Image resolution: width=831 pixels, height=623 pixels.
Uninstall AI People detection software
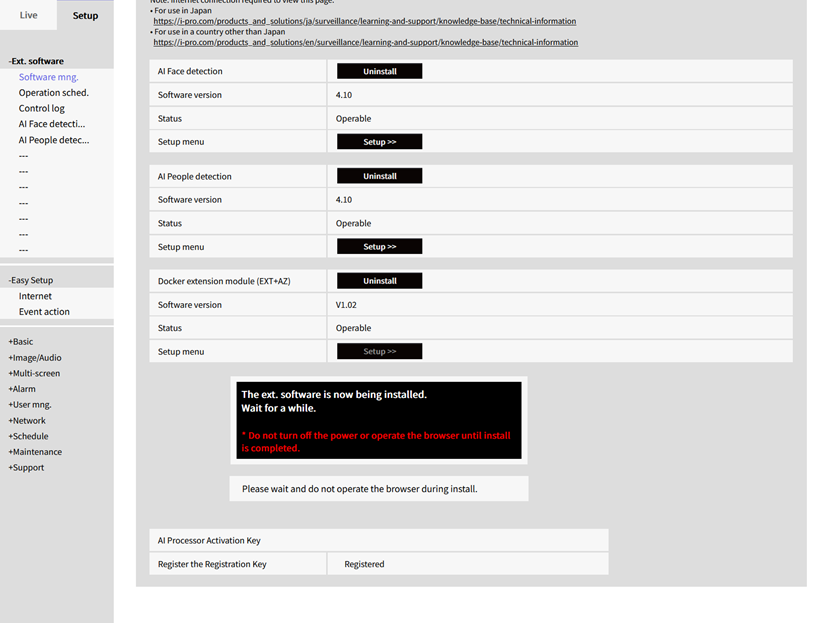379,176
